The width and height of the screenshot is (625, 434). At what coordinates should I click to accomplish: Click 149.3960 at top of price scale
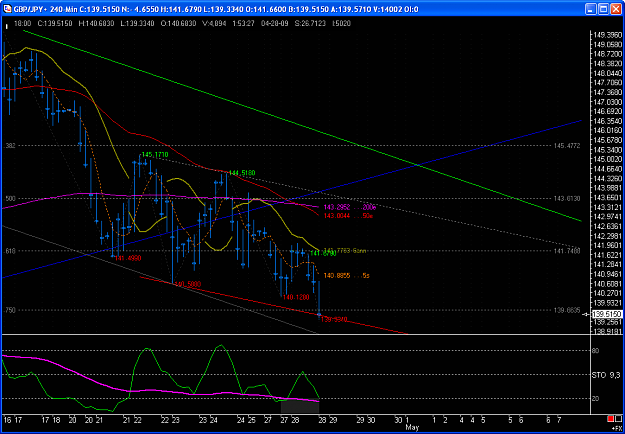(607, 35)
